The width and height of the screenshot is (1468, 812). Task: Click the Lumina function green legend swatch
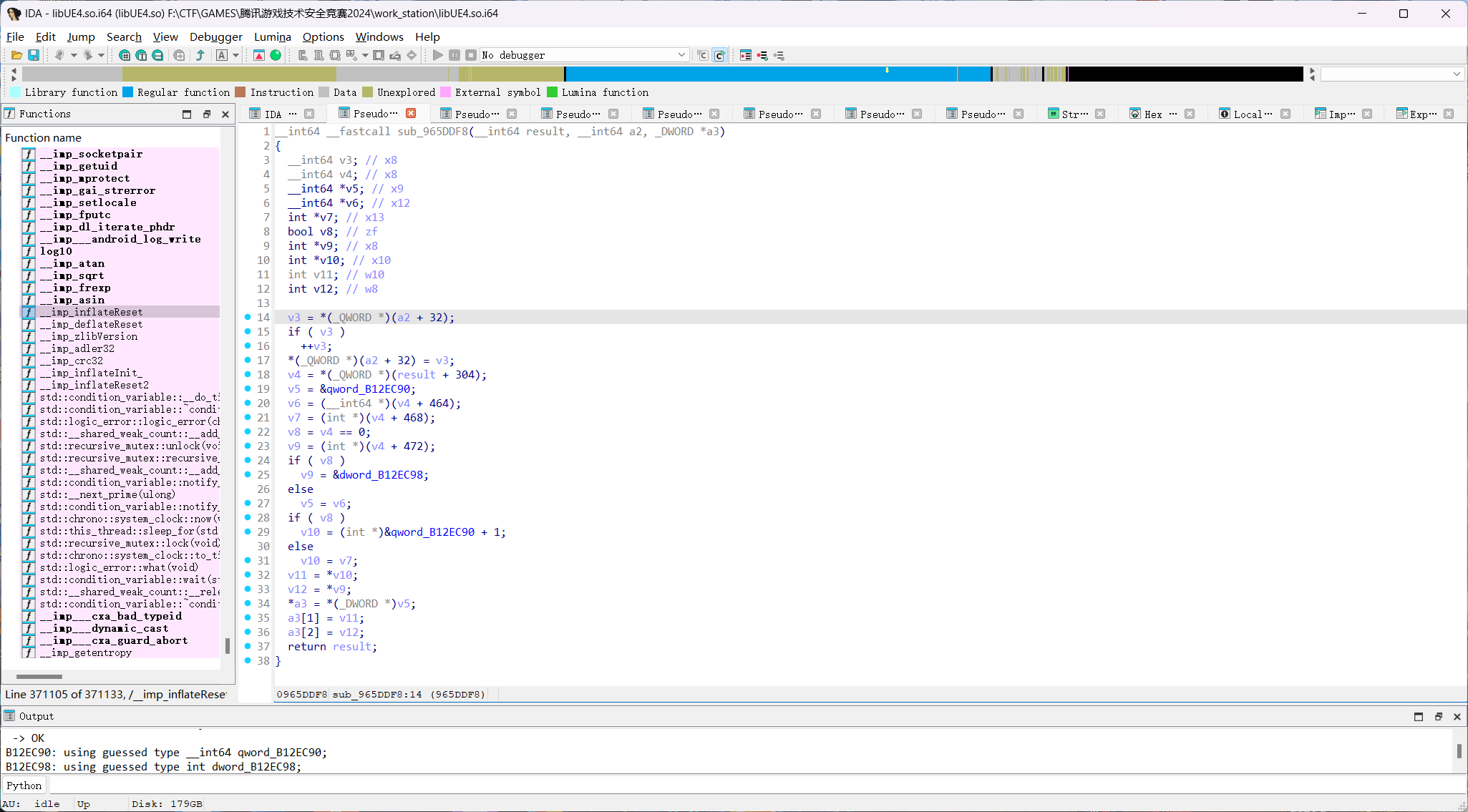click(x=552, y=92)
